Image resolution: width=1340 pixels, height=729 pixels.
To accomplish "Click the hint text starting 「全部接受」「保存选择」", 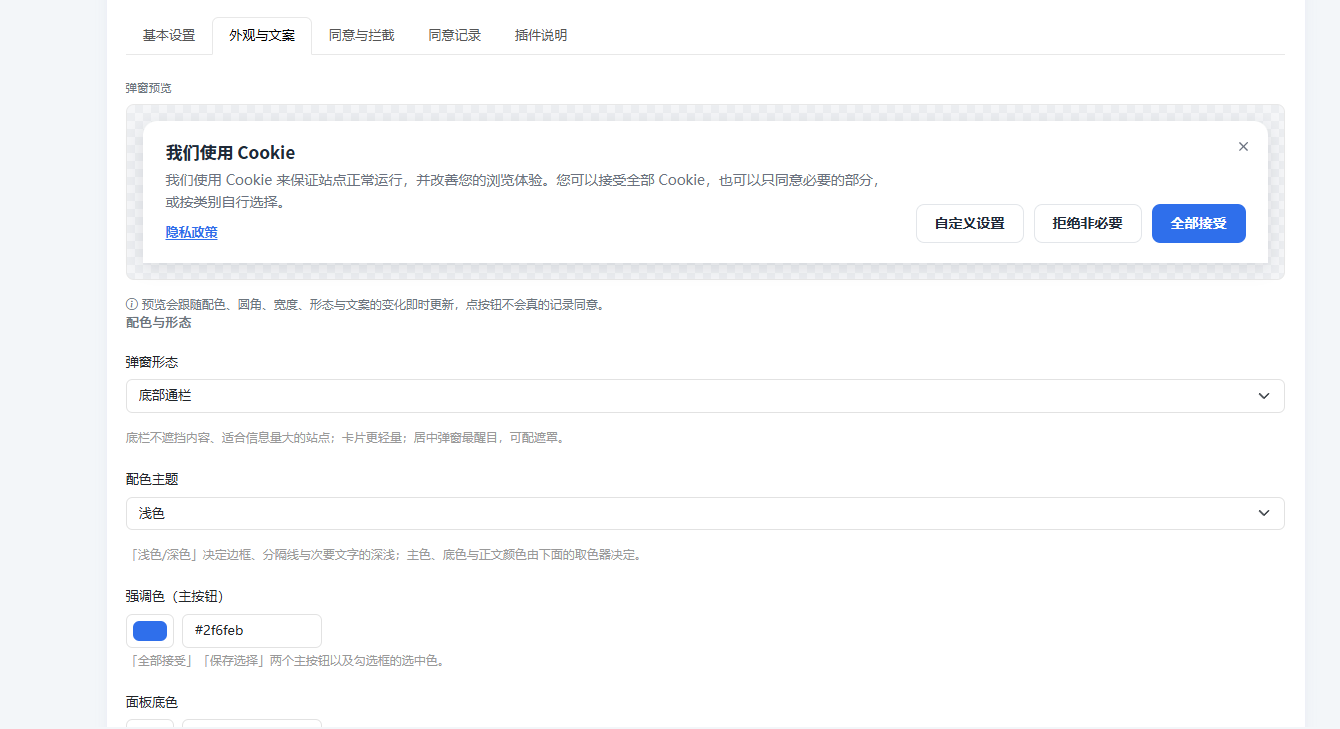I will click(x=285, y=661).
